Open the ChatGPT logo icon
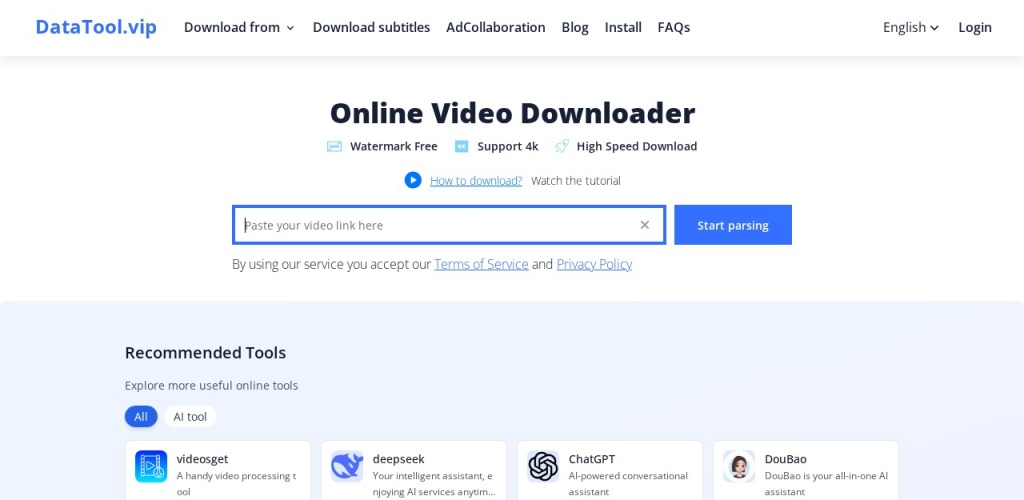The height and width of the screenshot is (500, 1024). [543, 466]
